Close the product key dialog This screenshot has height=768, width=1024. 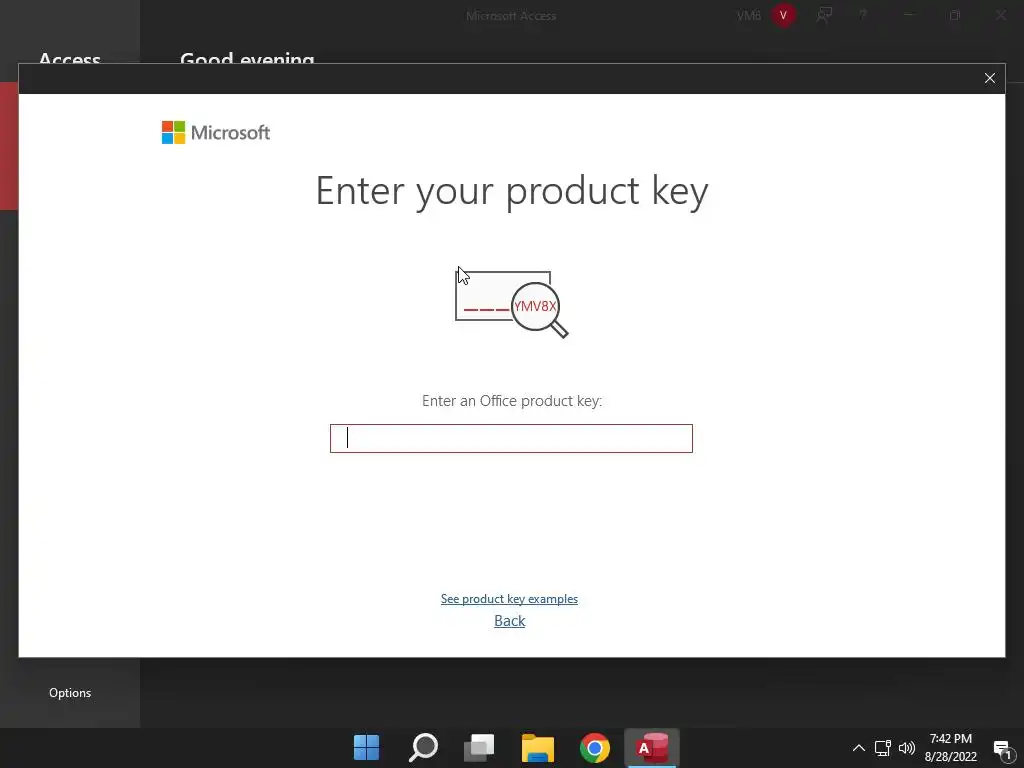990,78
